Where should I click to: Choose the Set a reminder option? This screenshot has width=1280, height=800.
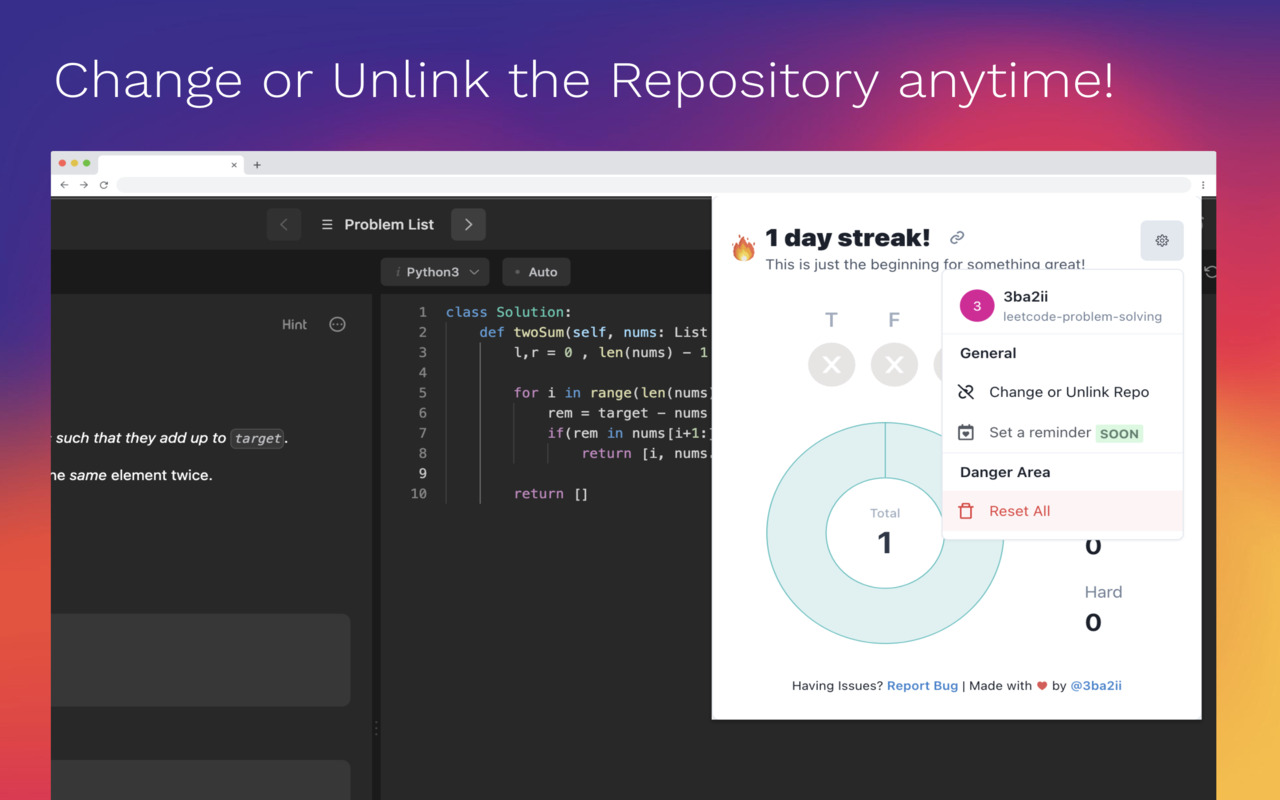pos(1040,432)
